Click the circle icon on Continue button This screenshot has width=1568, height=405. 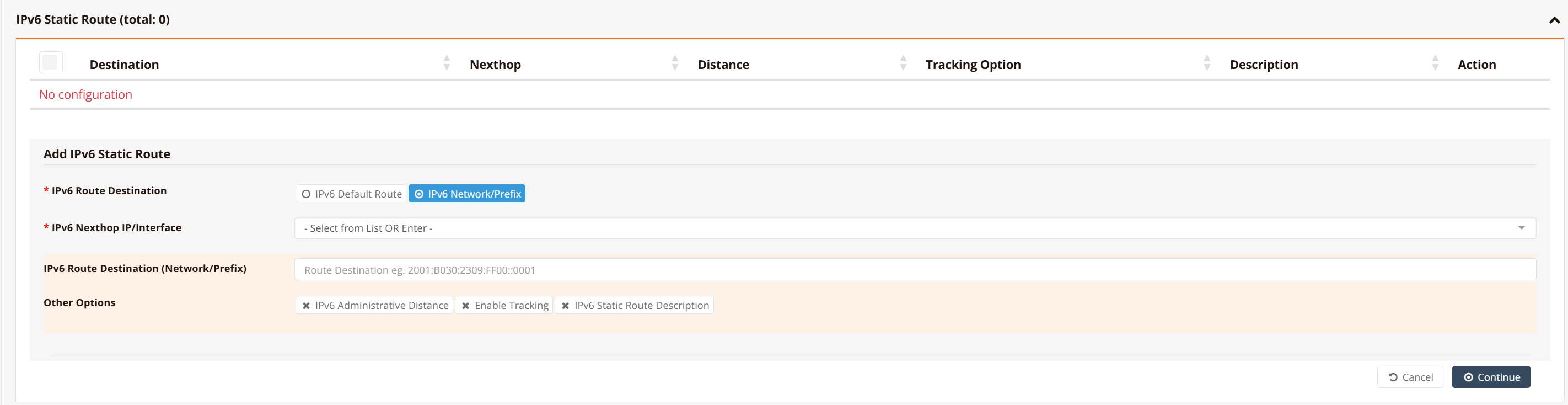point(1468,377)
